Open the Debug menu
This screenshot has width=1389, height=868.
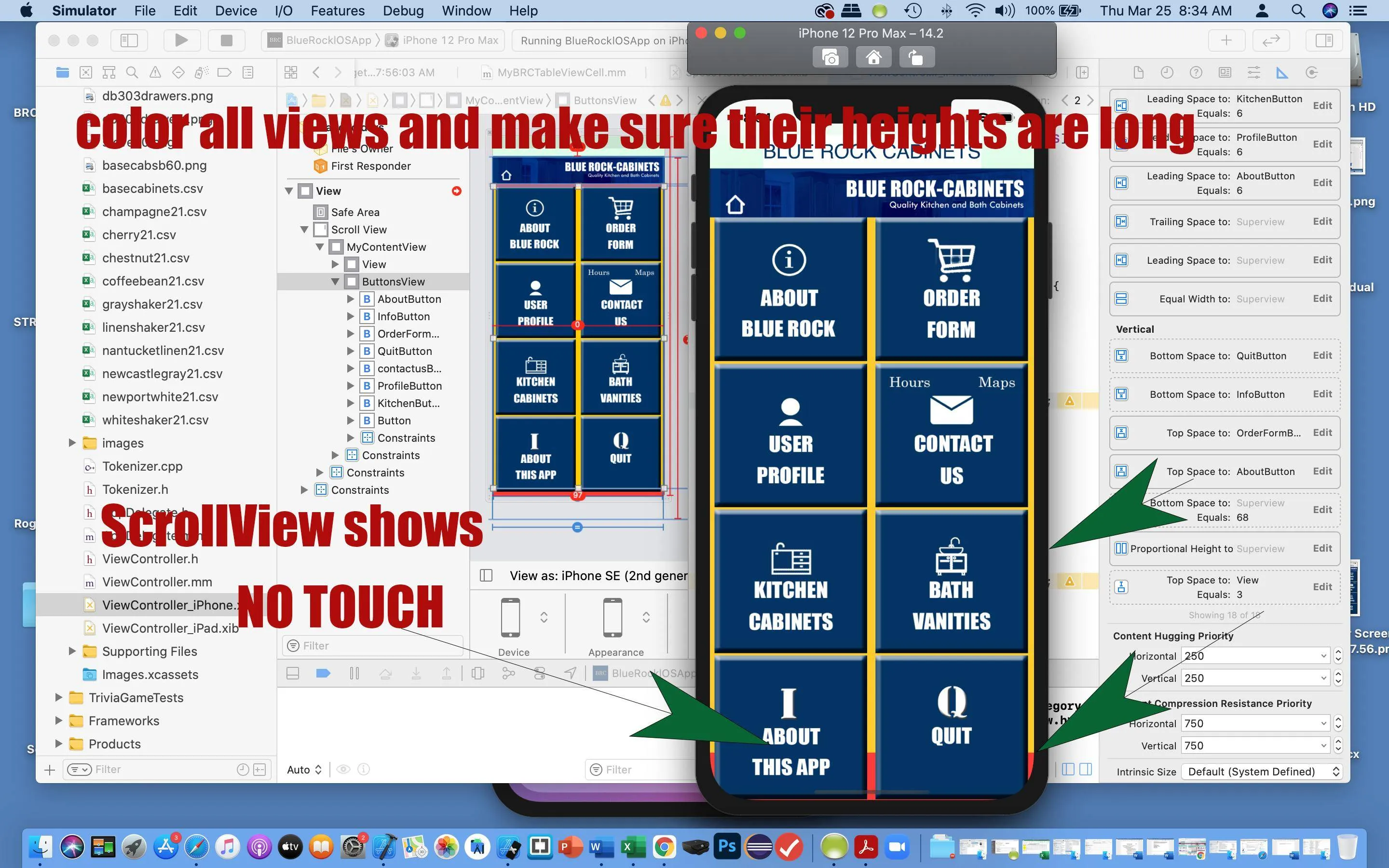point(403,10)
